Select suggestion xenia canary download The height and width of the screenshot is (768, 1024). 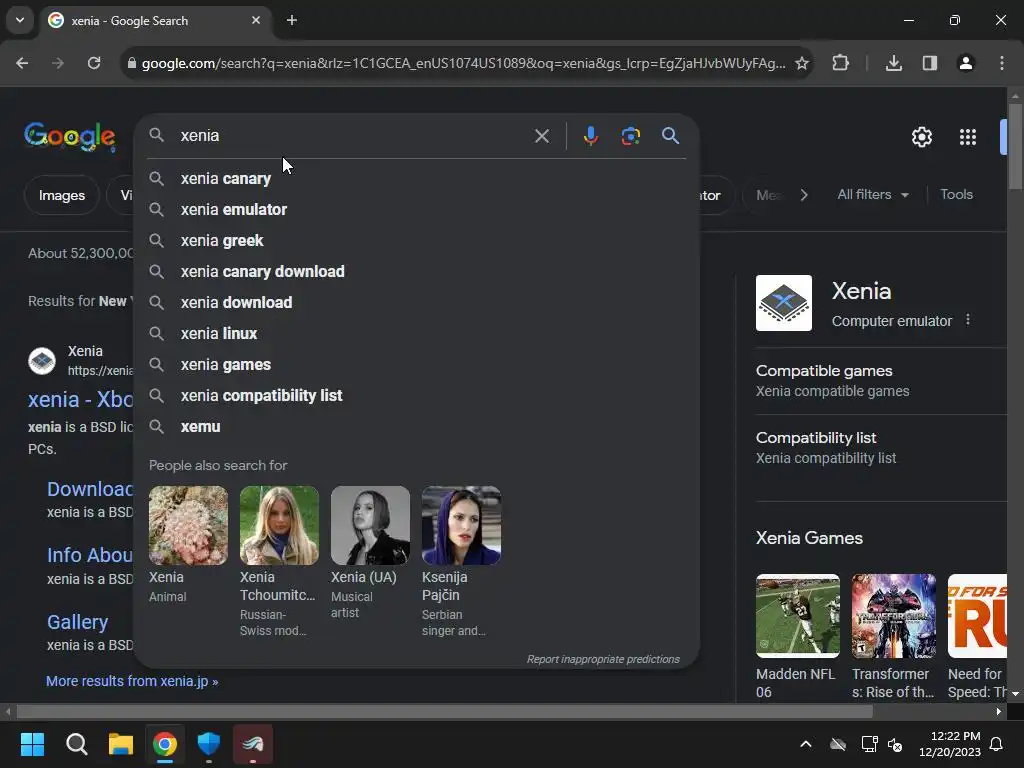(x=417, y=272)
